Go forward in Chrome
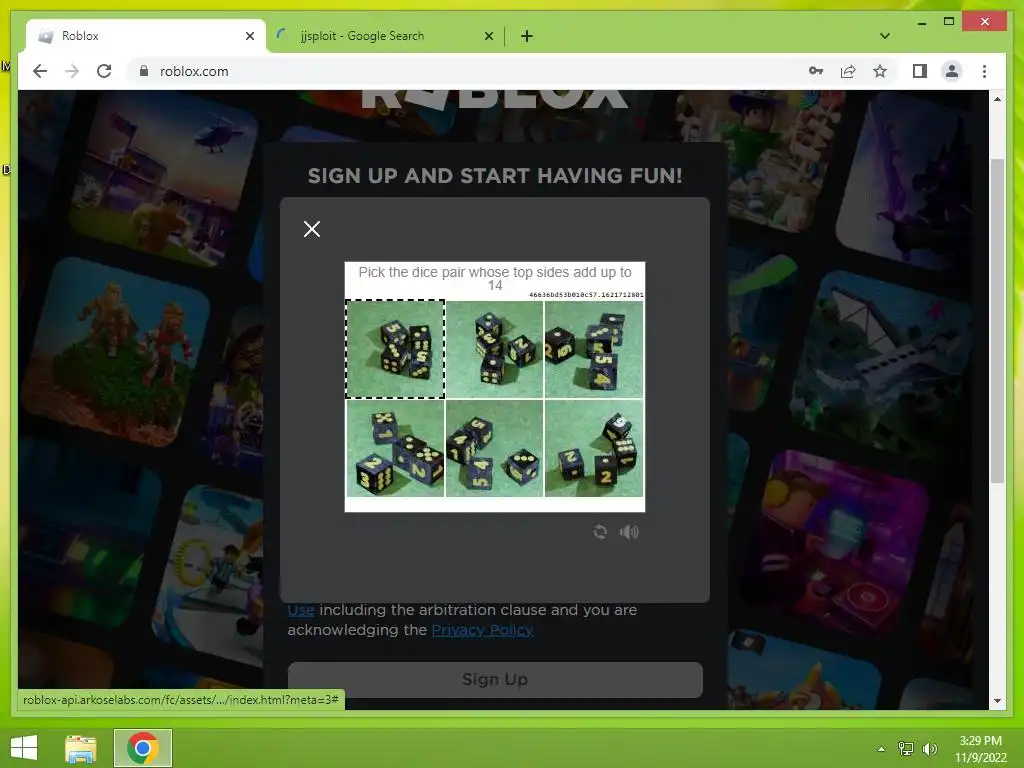 click(72, 71)
